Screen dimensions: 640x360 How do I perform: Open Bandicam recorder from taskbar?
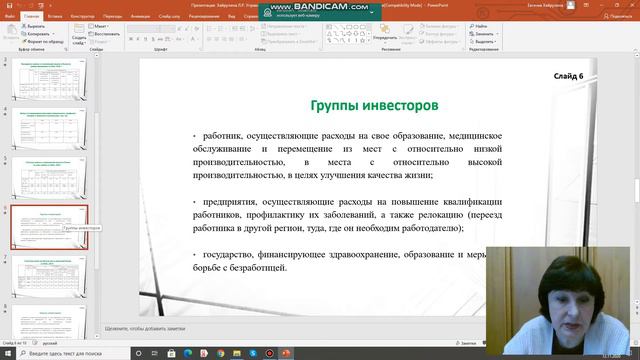[269, 353]
